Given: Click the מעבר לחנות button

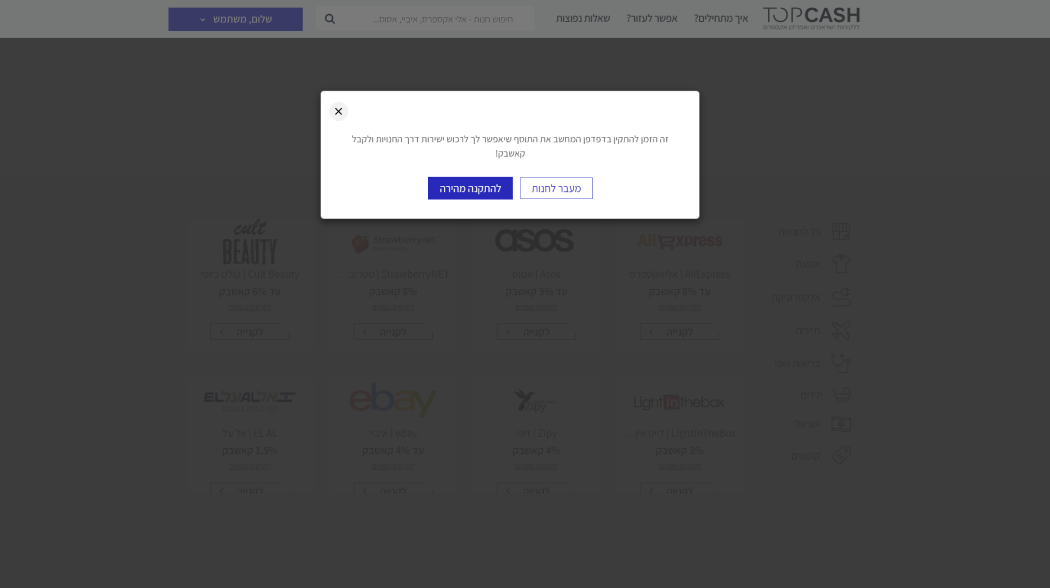Looking at the screenshot, I should click(x=556, y=188).
